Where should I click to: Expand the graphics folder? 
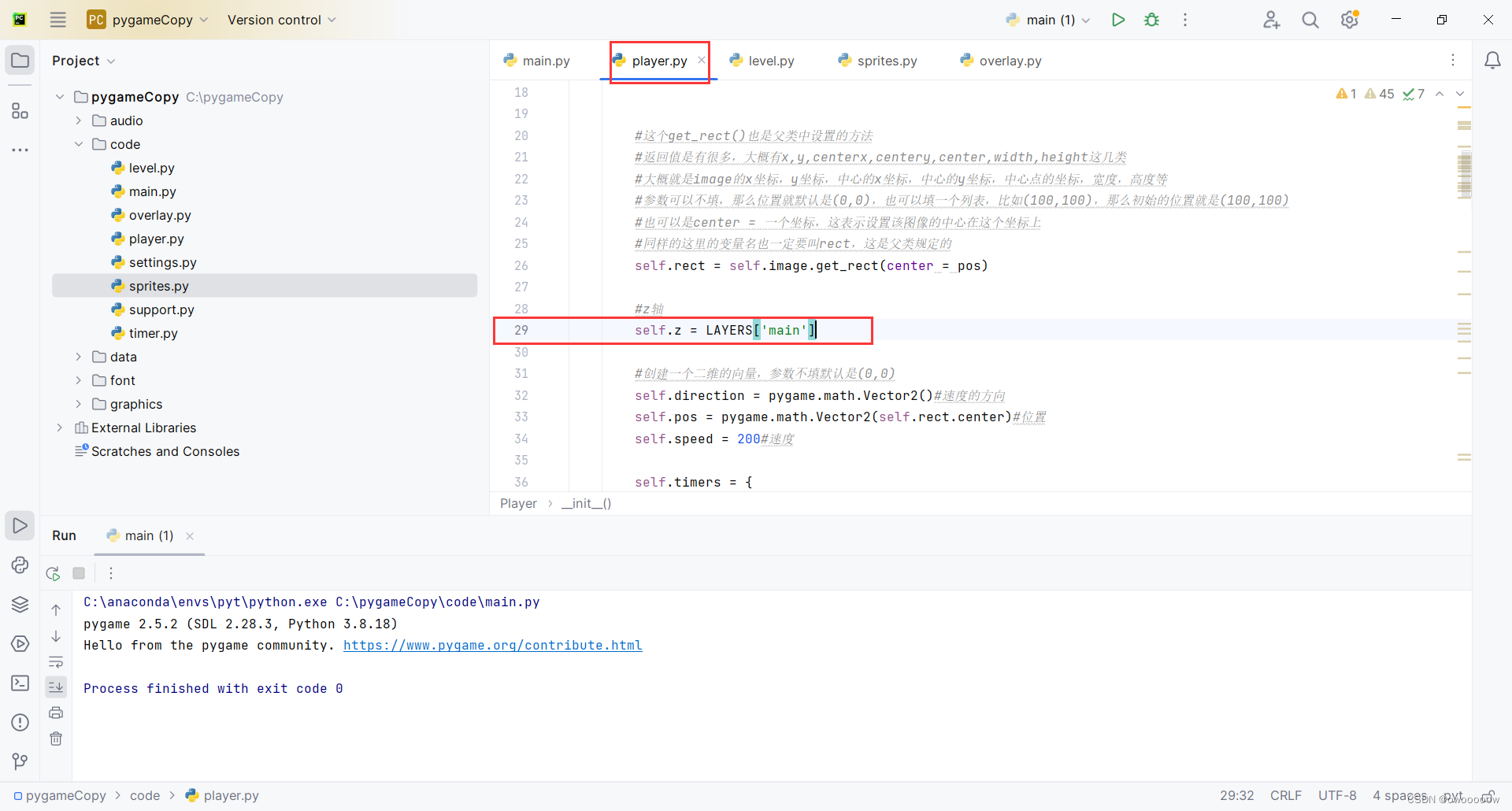pyautogui.click(x=78, y=404)
